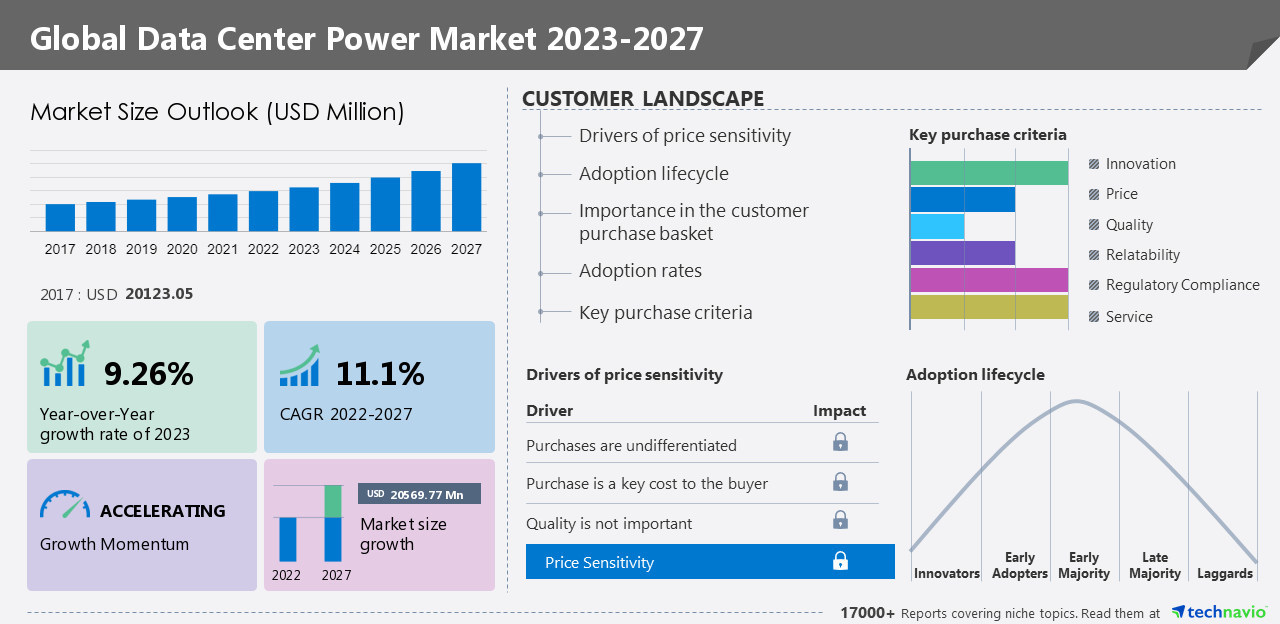Click the lock beside Quality is not important

[x=840, y=519]
